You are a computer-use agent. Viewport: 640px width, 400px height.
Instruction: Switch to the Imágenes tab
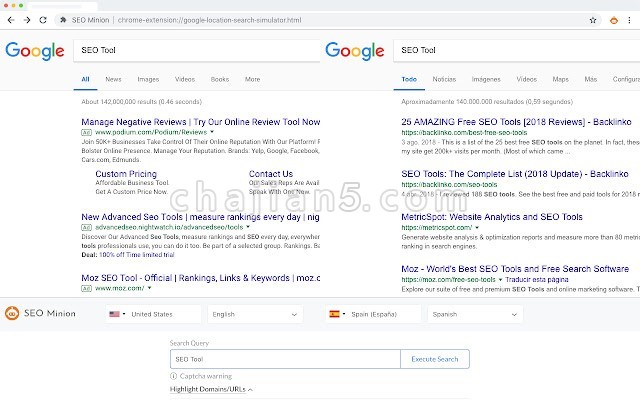[486, 79]
